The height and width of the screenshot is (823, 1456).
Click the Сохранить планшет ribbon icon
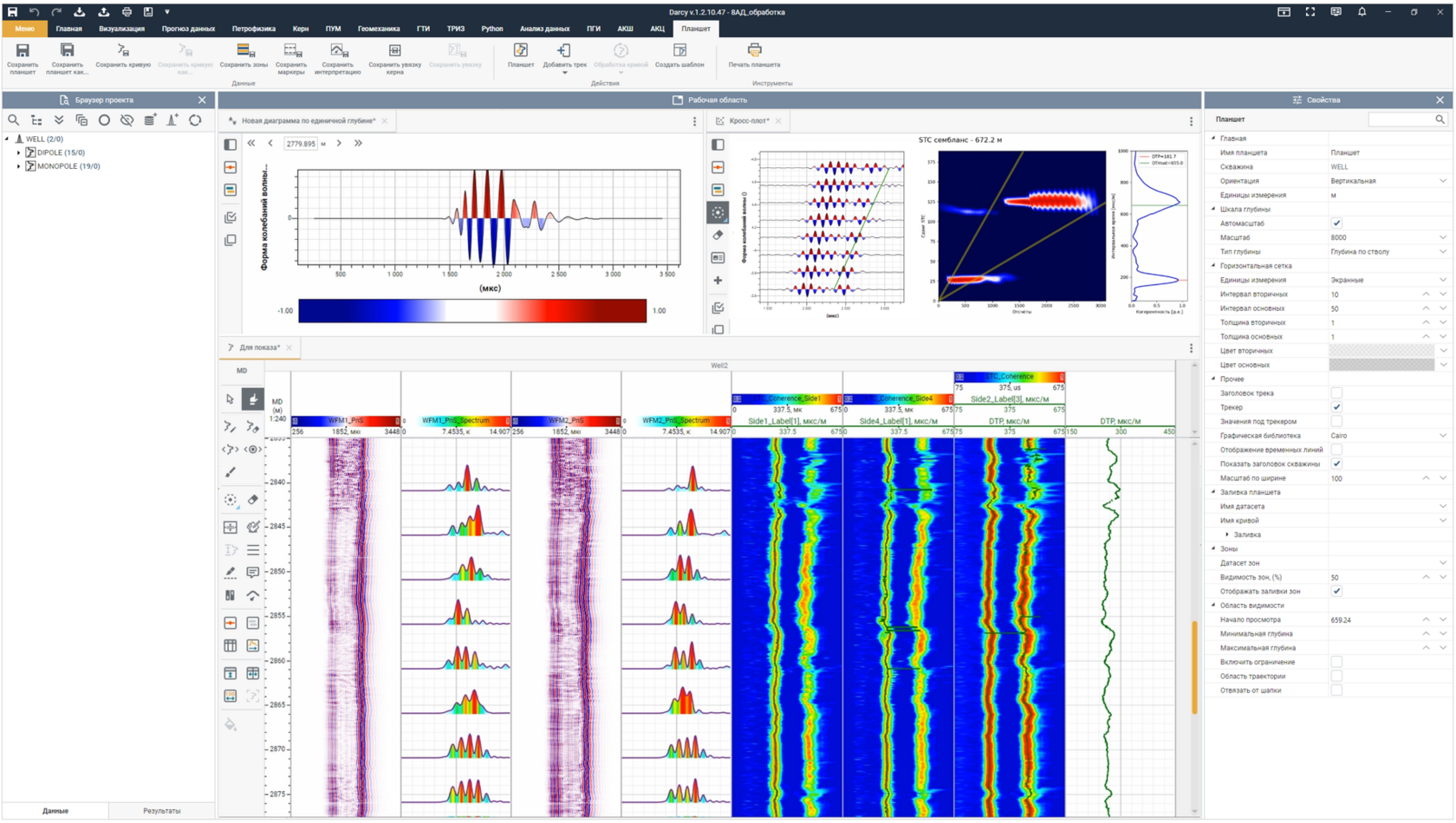click(x=23, y=51)
